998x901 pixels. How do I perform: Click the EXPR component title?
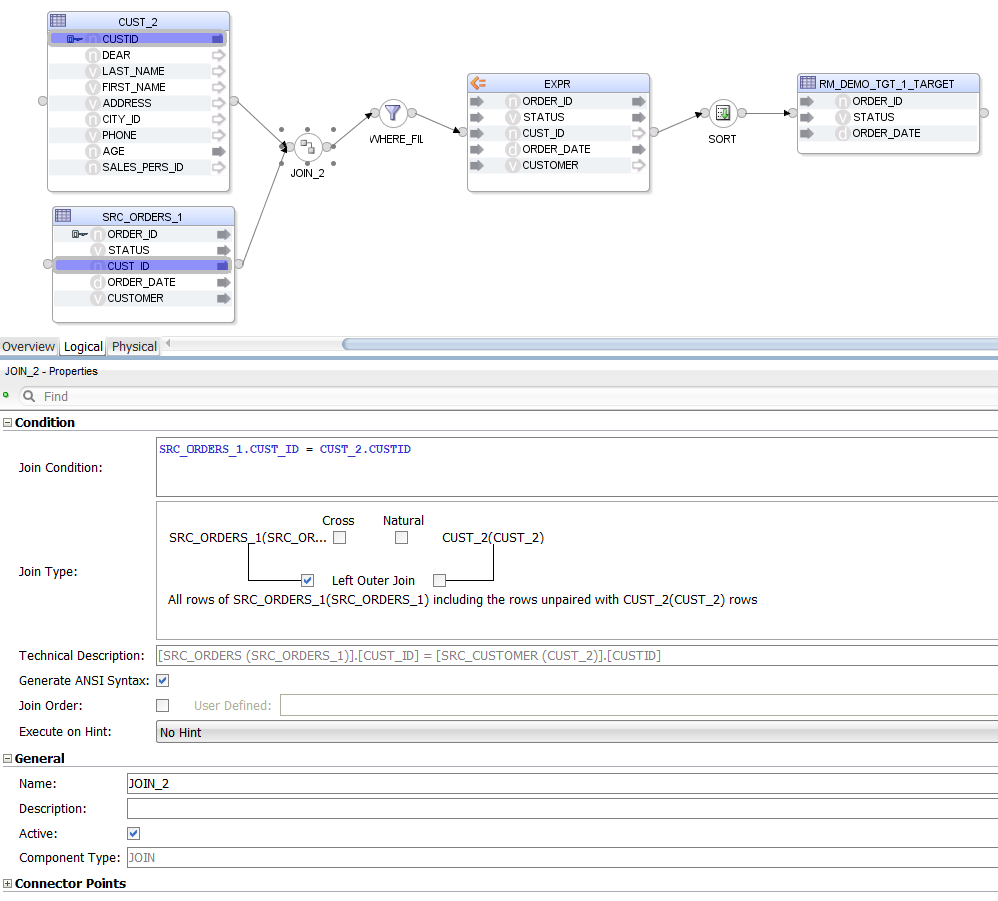coord(558,84)
